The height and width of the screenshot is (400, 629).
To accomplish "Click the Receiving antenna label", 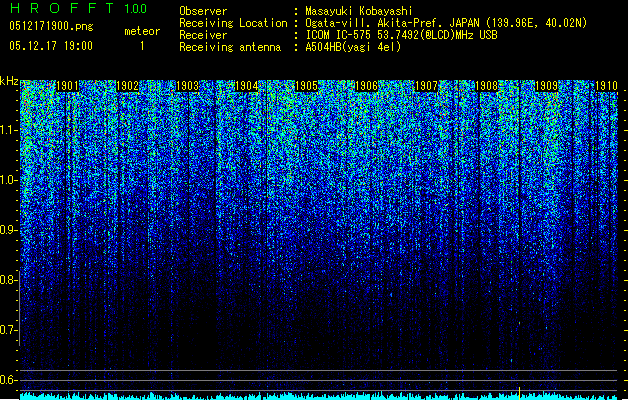I will coord(230,47).
